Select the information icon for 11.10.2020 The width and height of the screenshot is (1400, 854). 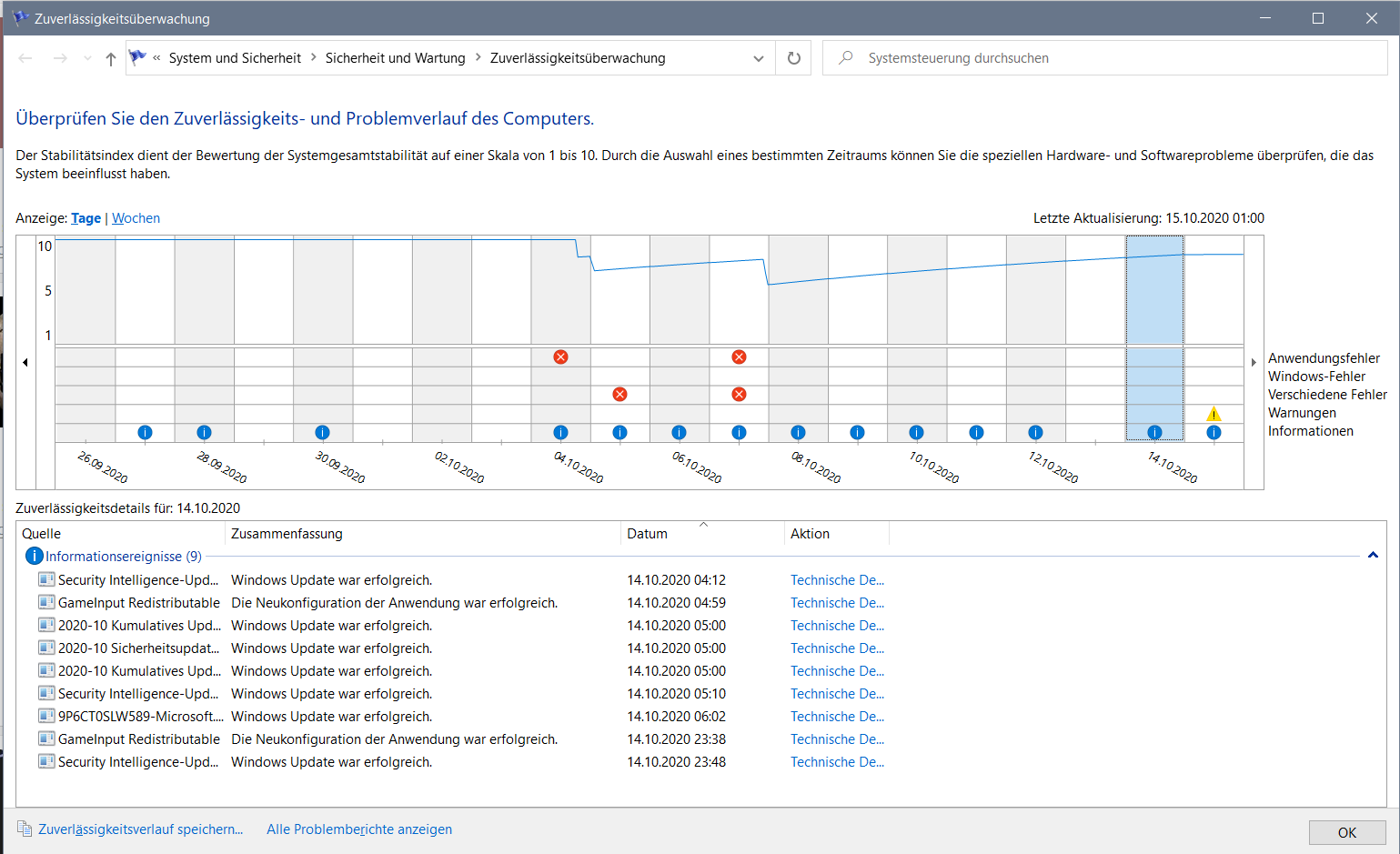(x=976, y=432)
